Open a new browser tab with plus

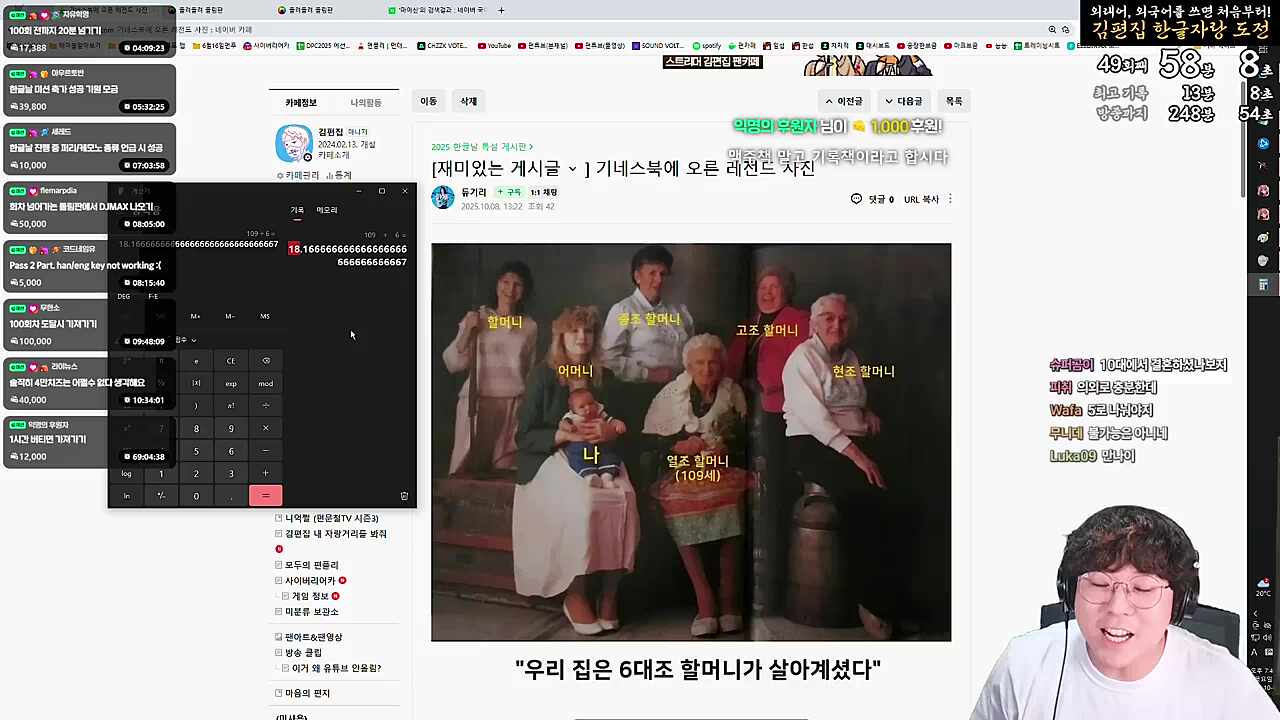[501, 10]
